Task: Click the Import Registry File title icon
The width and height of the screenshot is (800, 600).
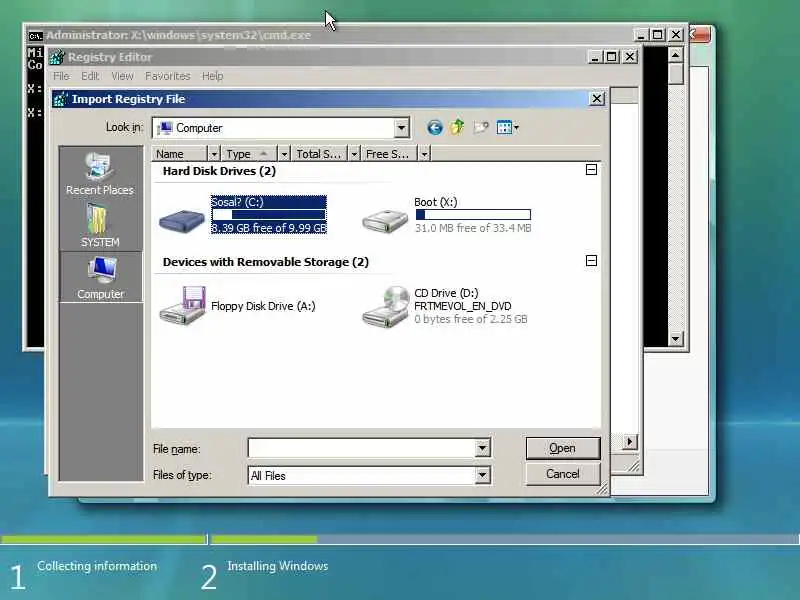Action: coord(61,99)
